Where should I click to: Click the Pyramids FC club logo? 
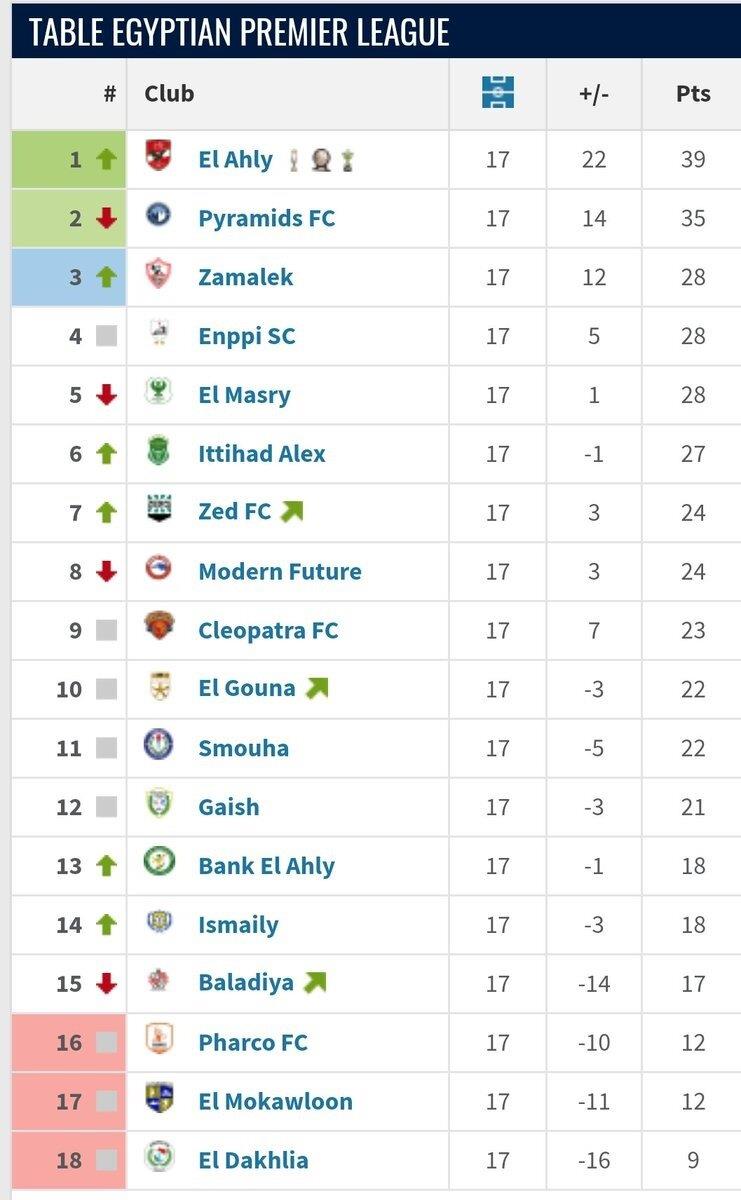(x=159, y=215)
